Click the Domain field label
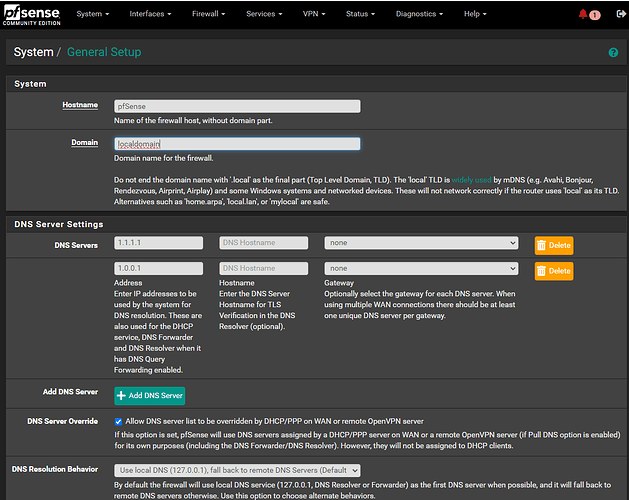The height and width of the screenshot is (500, 629). coord(85,142)
